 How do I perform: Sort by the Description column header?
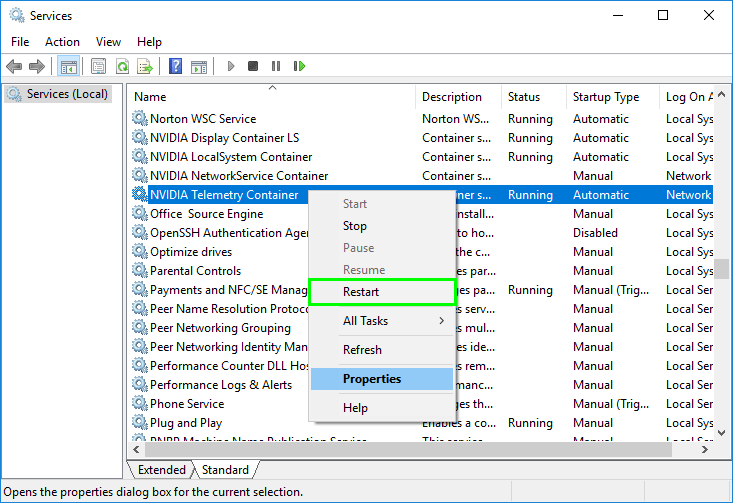coord(458,97)
